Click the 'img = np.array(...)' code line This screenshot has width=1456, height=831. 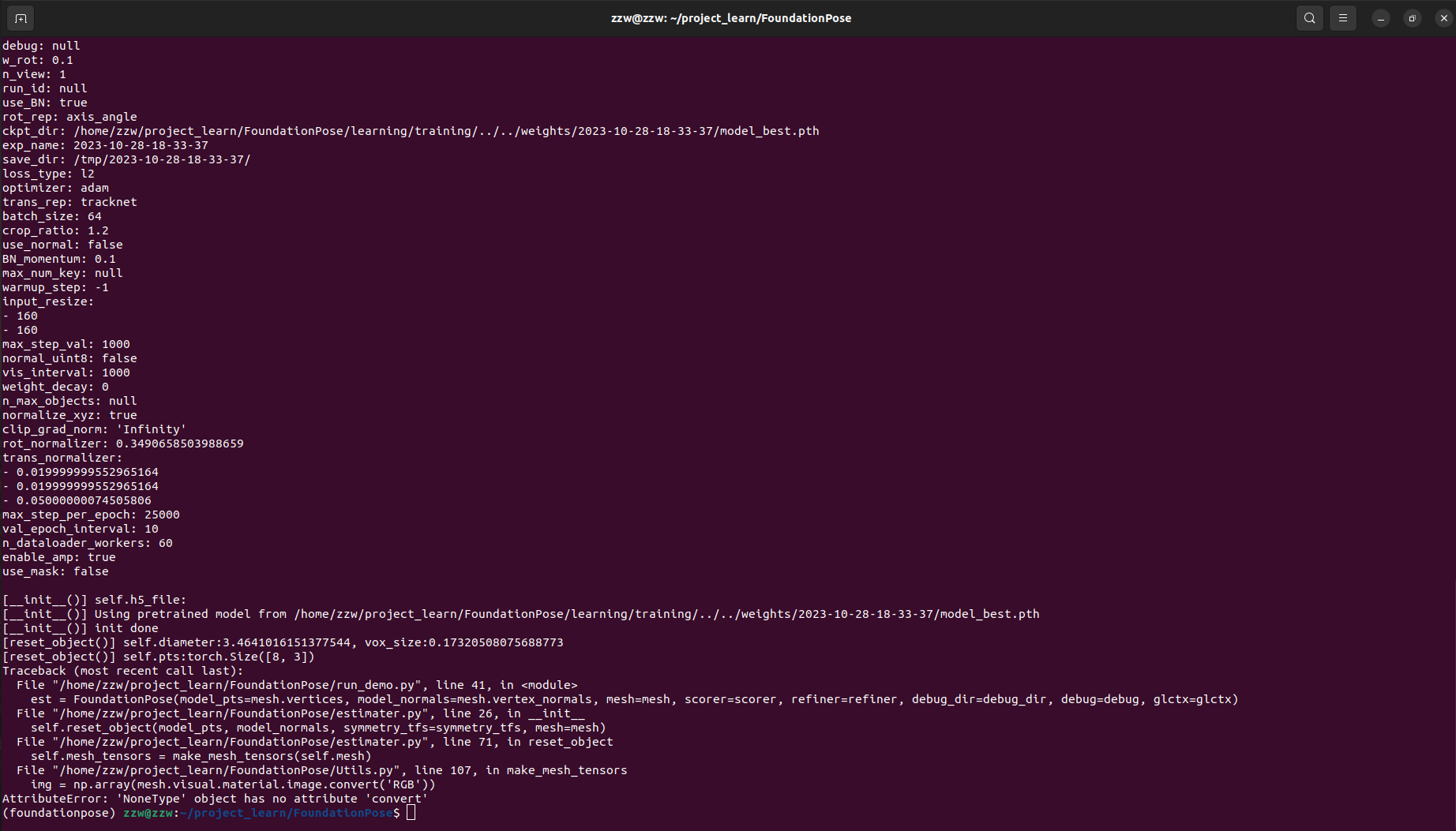coord(233,784)
